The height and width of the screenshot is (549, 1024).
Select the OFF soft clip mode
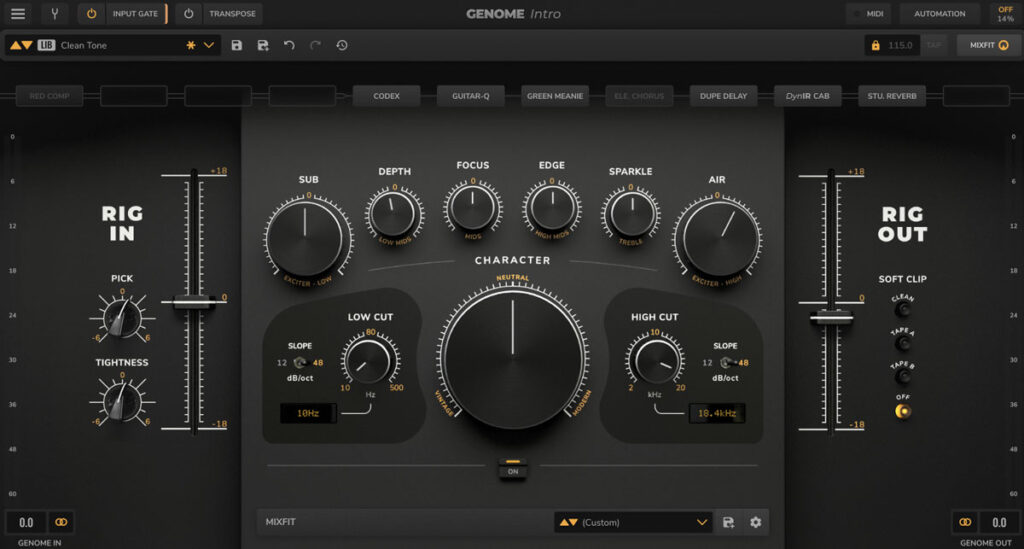point(903,411)
